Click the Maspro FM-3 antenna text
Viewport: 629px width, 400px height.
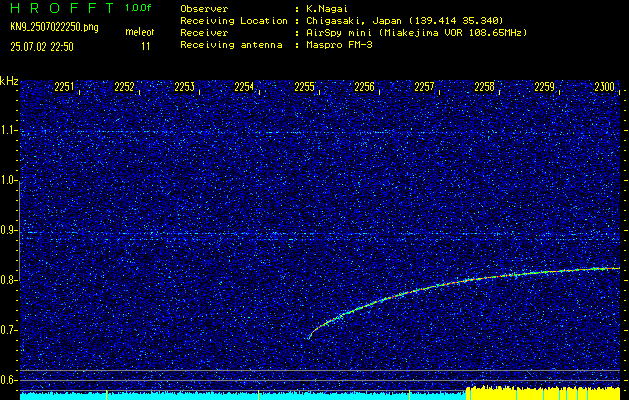tap(339, 45)
